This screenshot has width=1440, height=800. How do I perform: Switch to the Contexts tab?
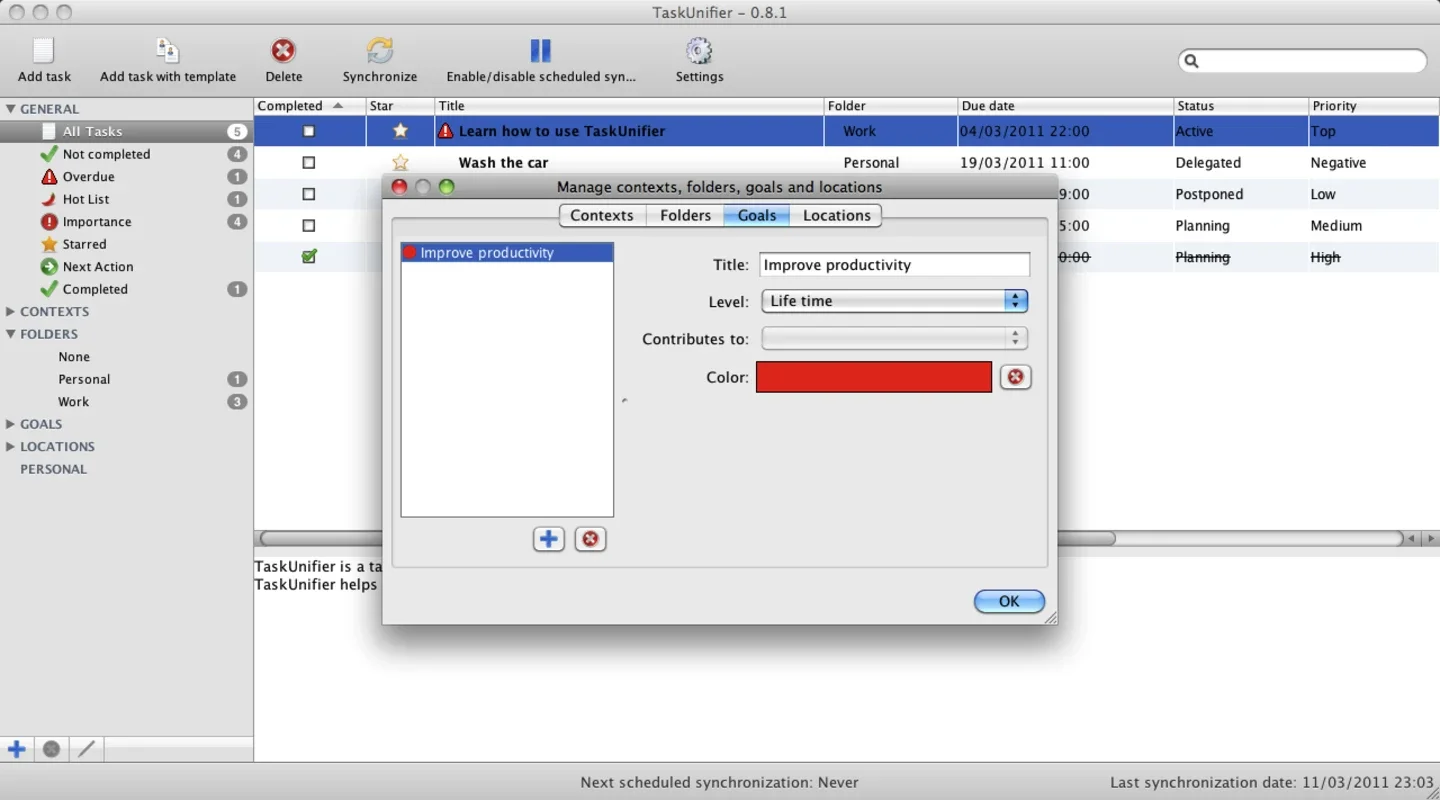[x=602, y=215]
